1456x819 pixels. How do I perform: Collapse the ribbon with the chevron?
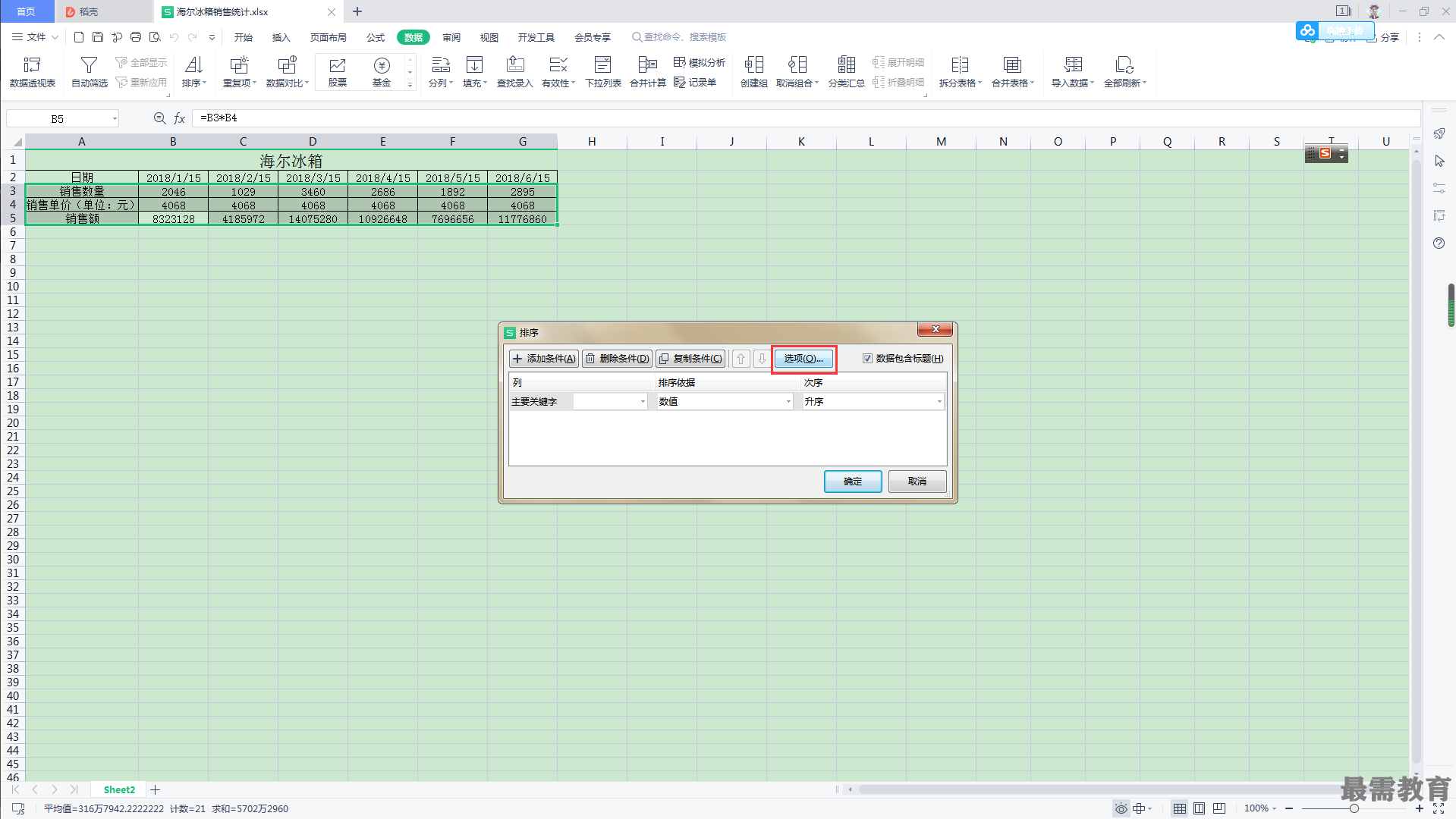pyautogui.click(x=1439, y=36)
